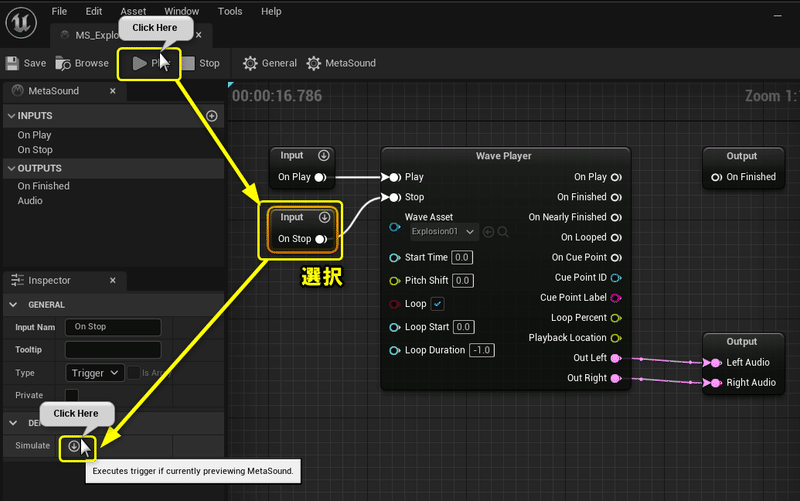Viewport: 800px width, 501px height.
Task: Click the Pitch Shift input pin
Action: 394,281
